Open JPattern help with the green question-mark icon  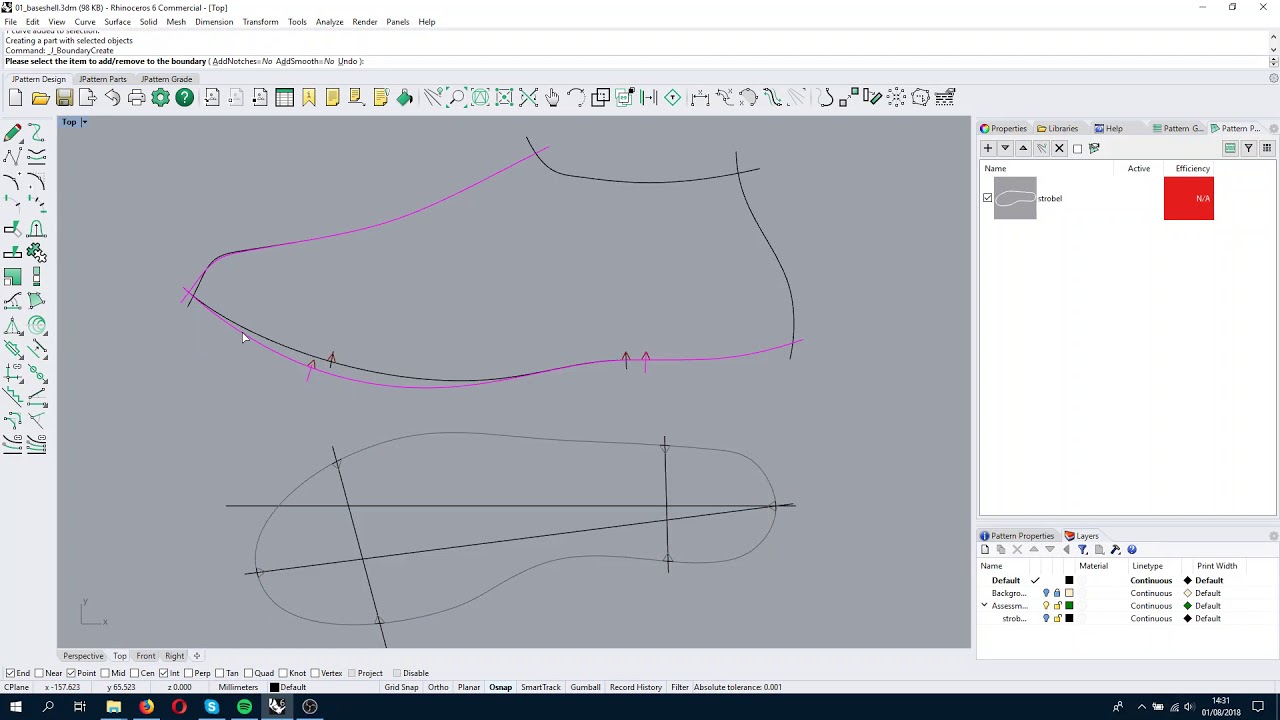coord(184,97)
